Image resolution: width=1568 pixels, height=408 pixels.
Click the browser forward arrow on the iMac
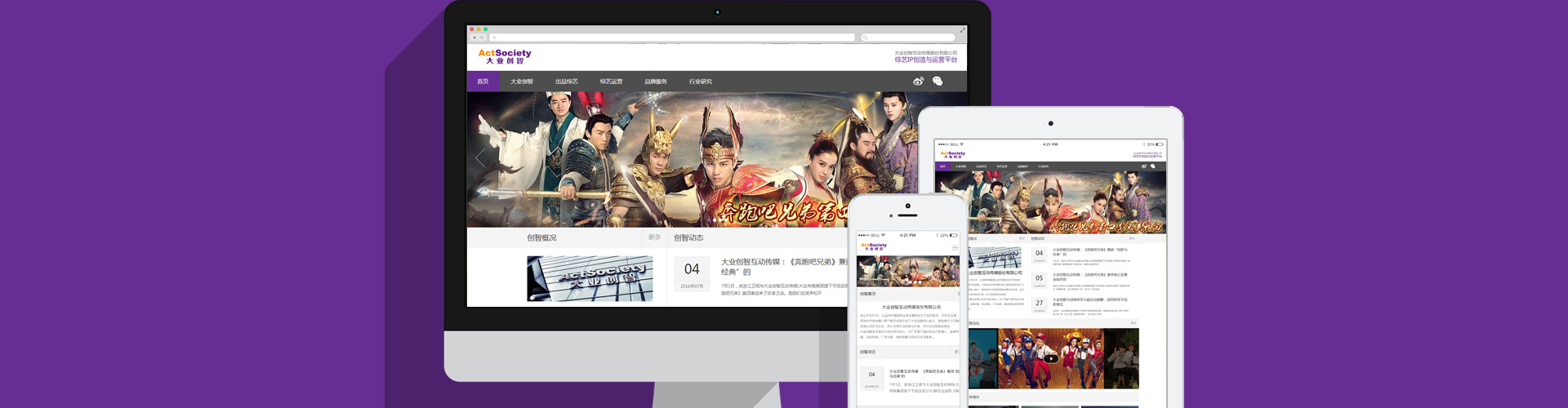482,38
